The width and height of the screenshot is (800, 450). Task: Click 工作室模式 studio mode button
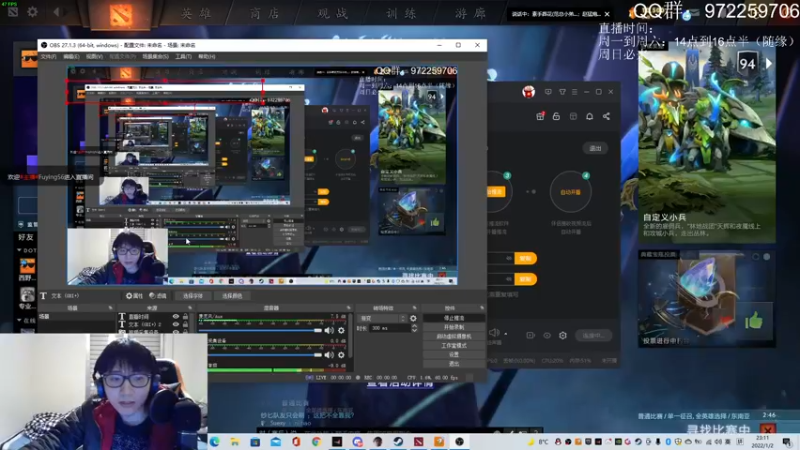click(454, 345)
